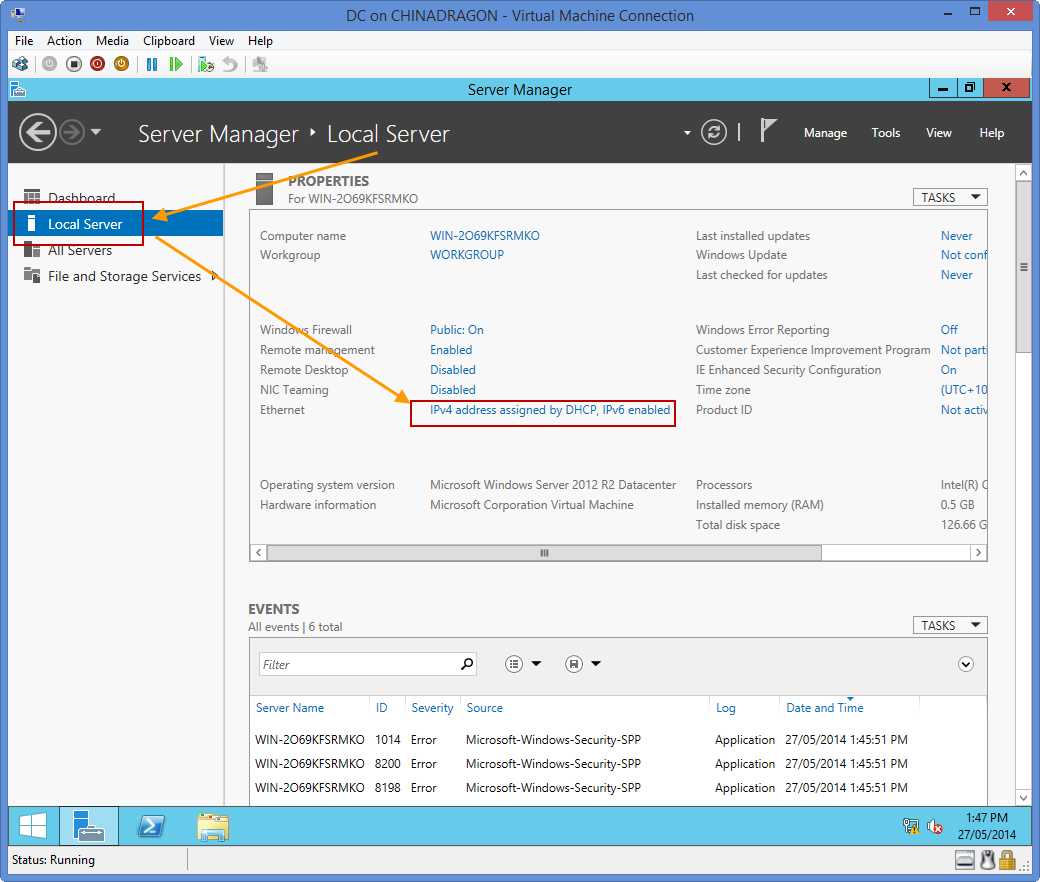Open the Media menu
Image resolution: width=1040 pixels, height=882 pixels.
click(112, 40)
